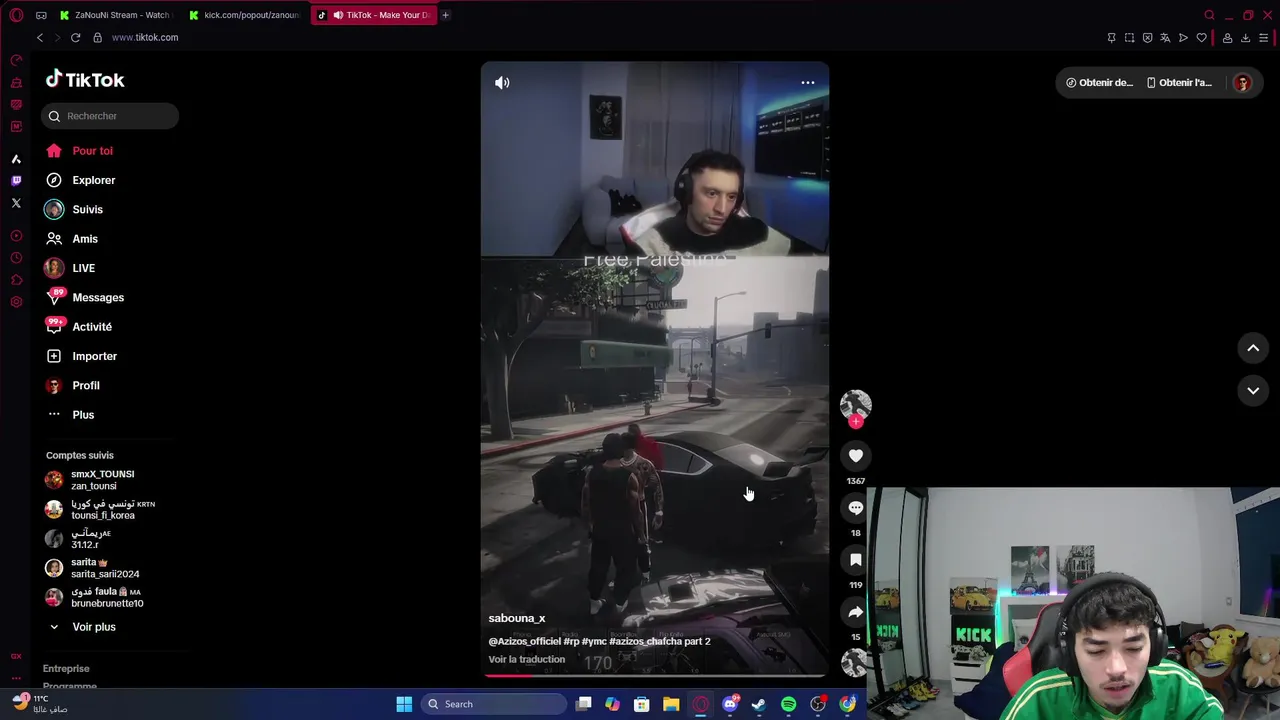The image size is (1280, 720).
Task: Open Opera easy setup sliders icon
Action: [x=1264, y=38]
